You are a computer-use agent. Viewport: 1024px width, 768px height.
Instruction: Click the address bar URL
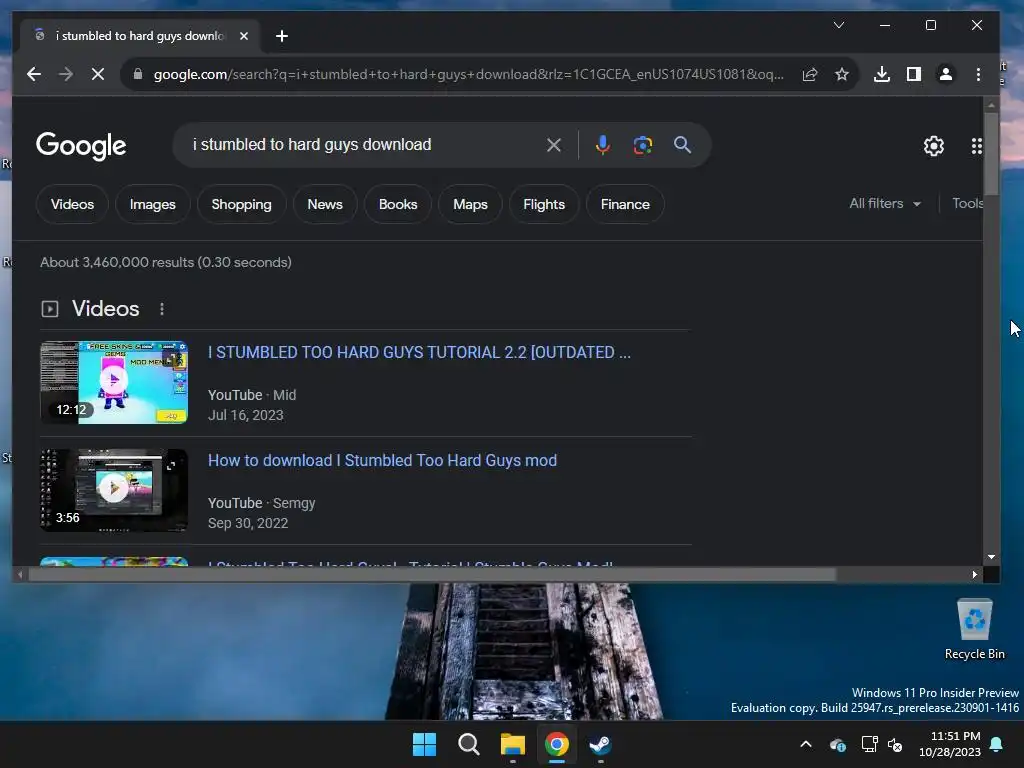click(x=468, y=74)
